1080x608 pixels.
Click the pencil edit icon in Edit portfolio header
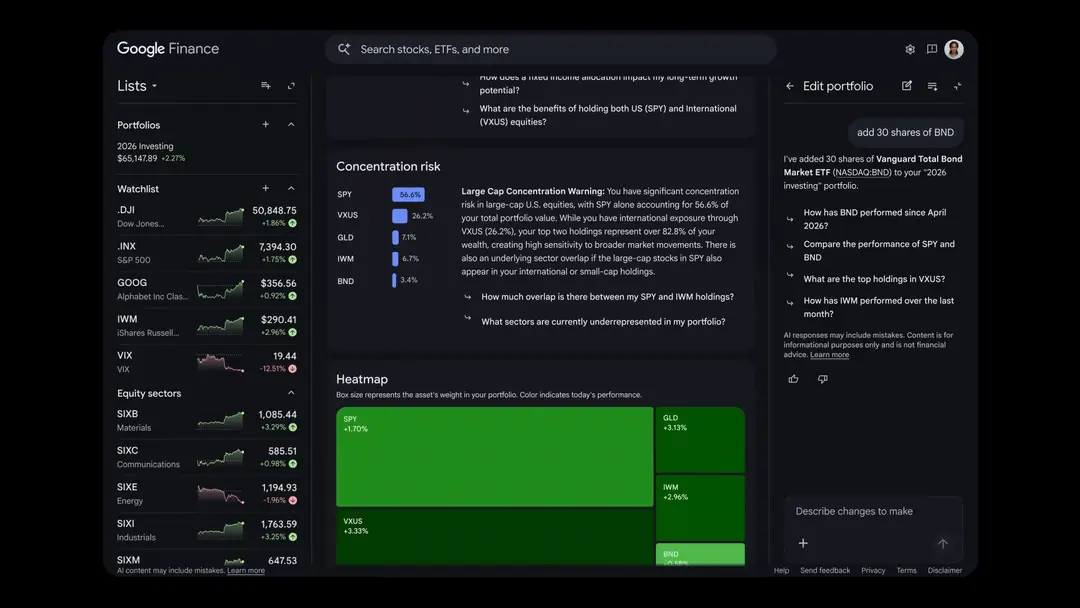pyautogui.click(x=906, y=86)
